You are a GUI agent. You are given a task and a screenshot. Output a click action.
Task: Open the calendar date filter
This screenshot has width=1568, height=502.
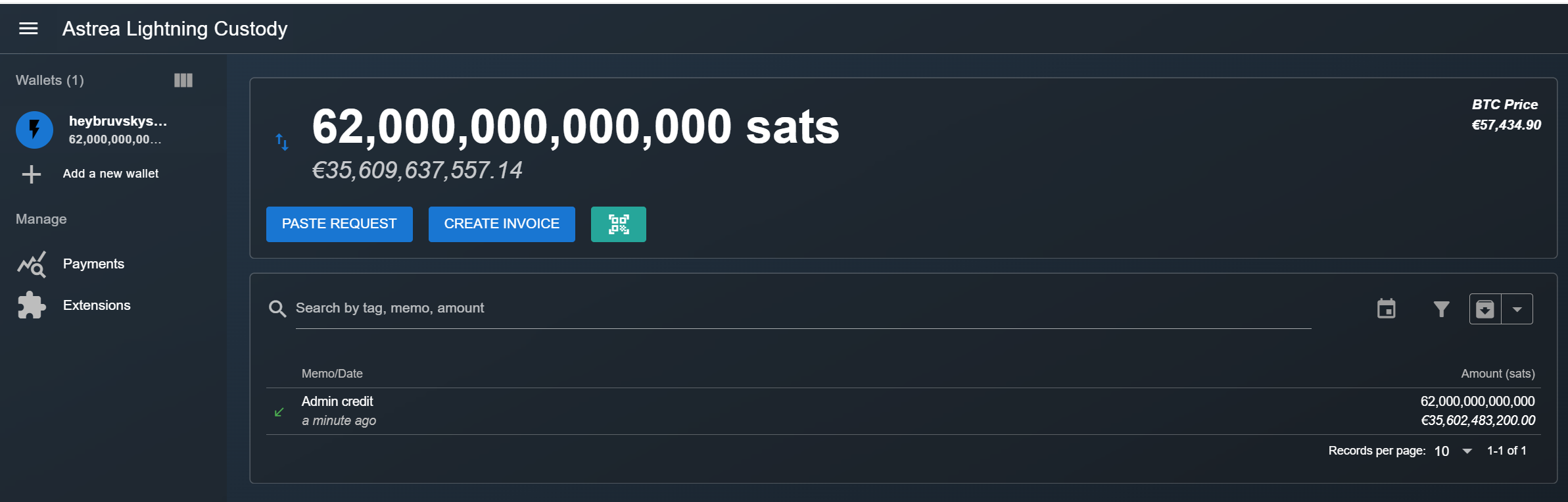pyautogui.click(x=1387, y=309)
